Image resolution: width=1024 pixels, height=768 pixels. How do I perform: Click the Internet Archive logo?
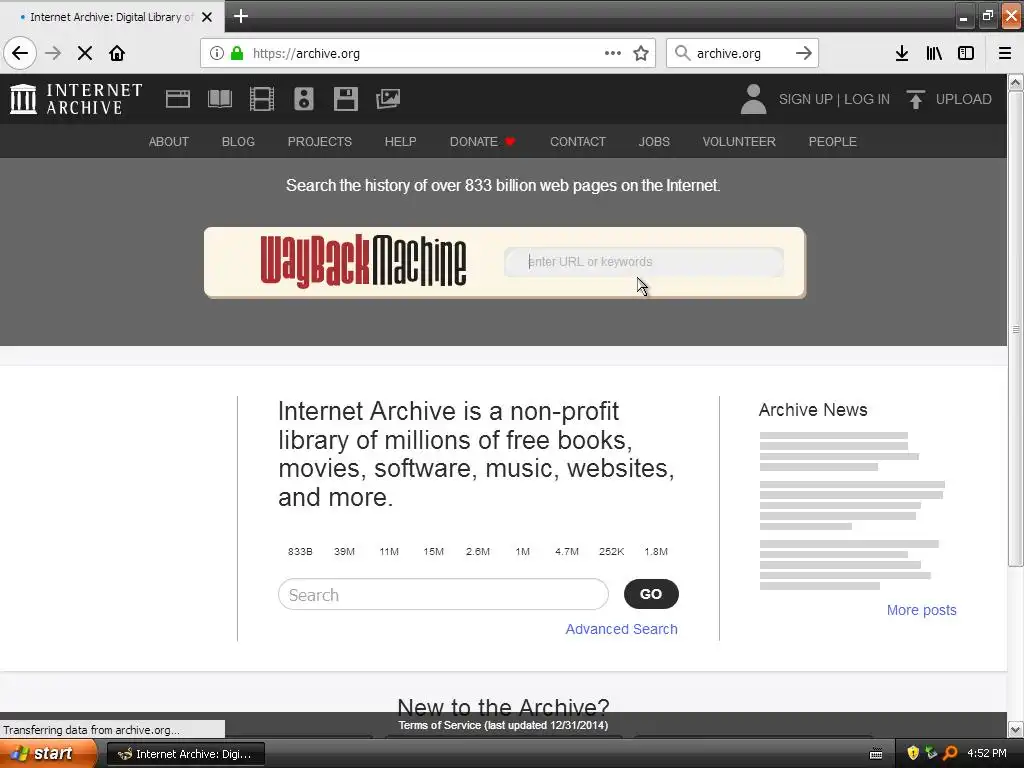(76, 99)
